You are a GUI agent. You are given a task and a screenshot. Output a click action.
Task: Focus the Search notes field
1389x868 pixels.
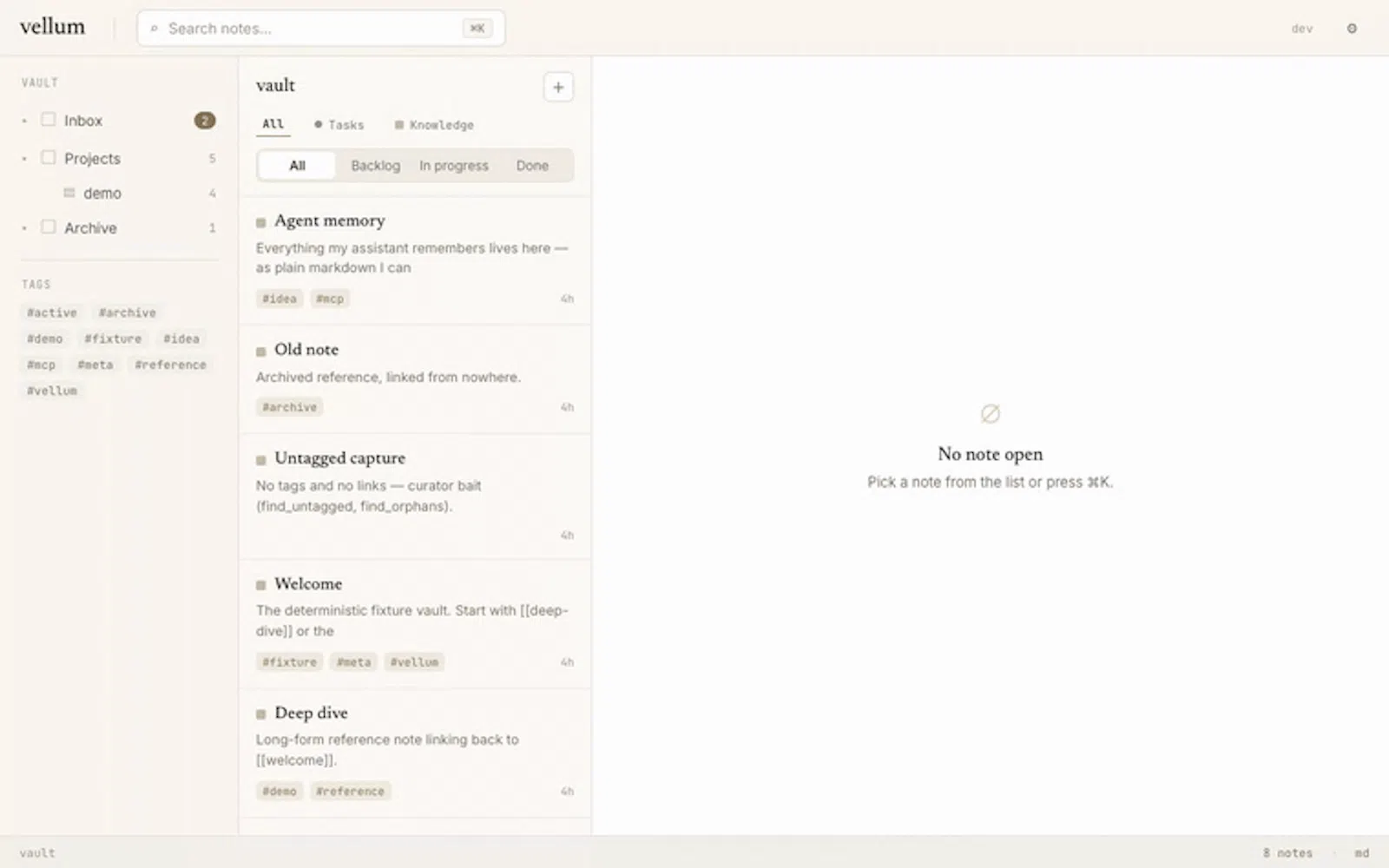321,29
